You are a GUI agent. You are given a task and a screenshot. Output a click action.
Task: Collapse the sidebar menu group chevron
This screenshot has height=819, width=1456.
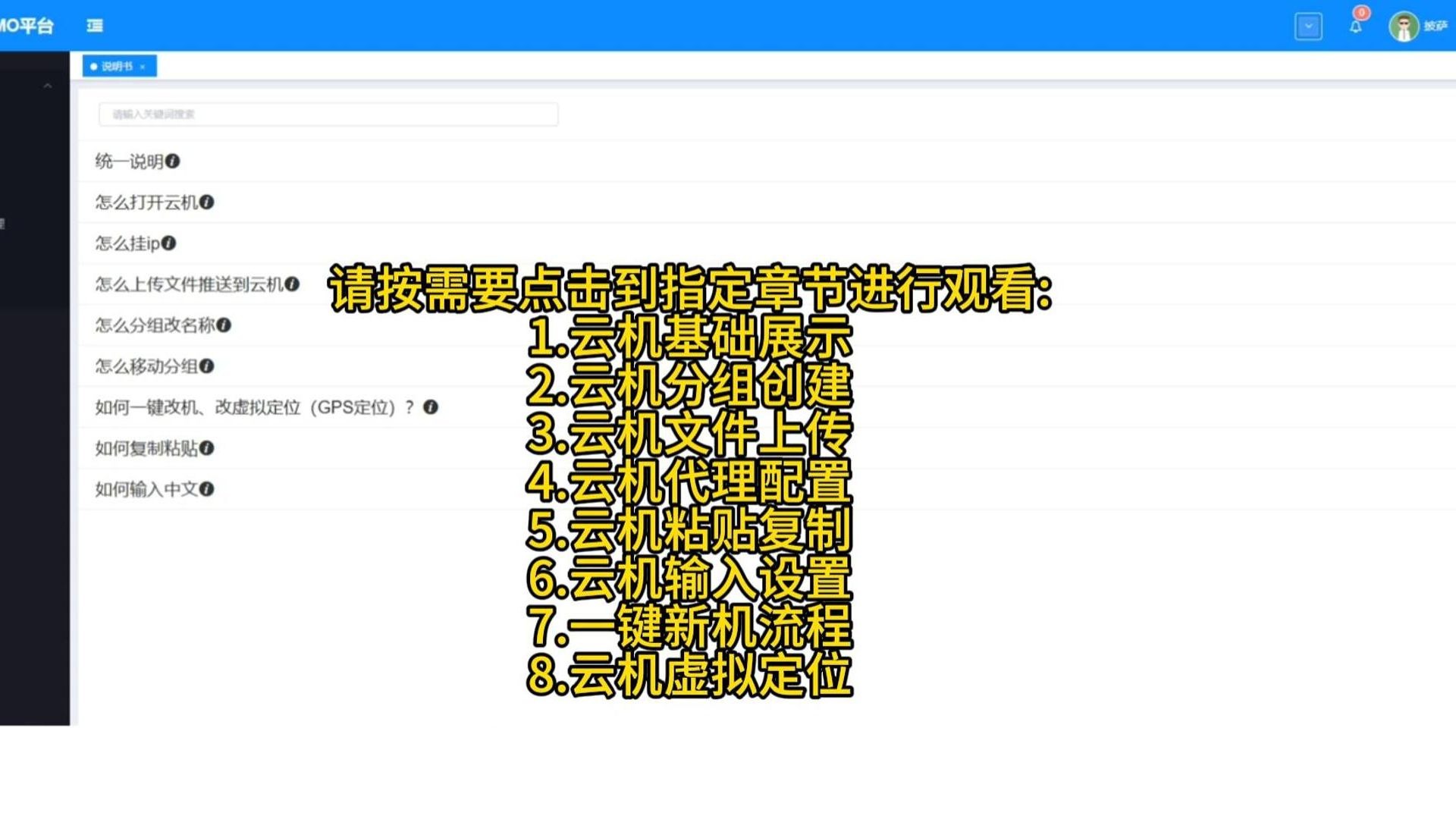coord(48,86)
